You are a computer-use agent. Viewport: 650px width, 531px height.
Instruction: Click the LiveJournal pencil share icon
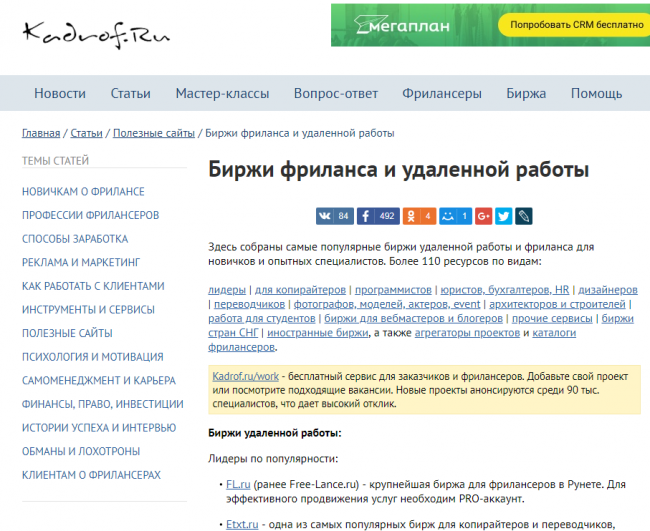tap(523, 215)
